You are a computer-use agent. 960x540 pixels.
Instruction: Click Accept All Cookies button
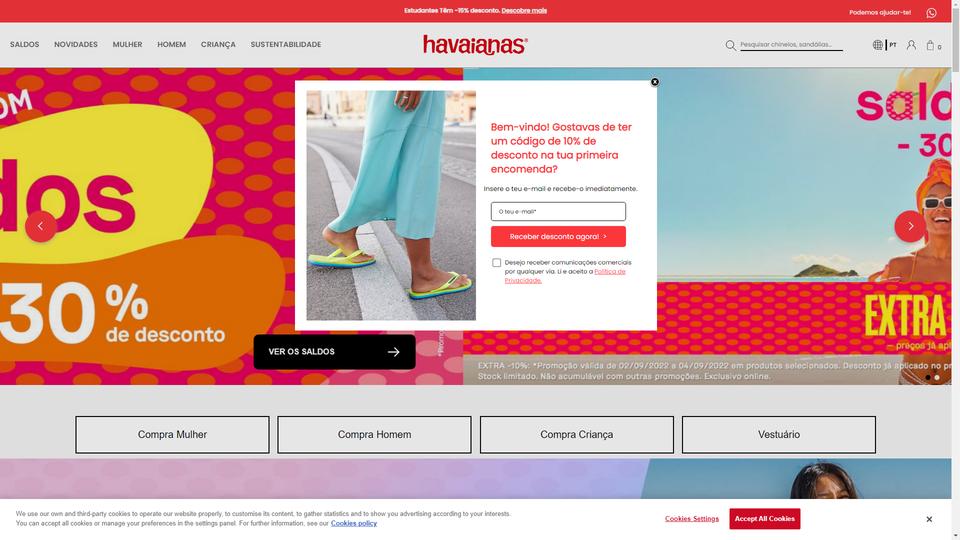coord(765,519)
